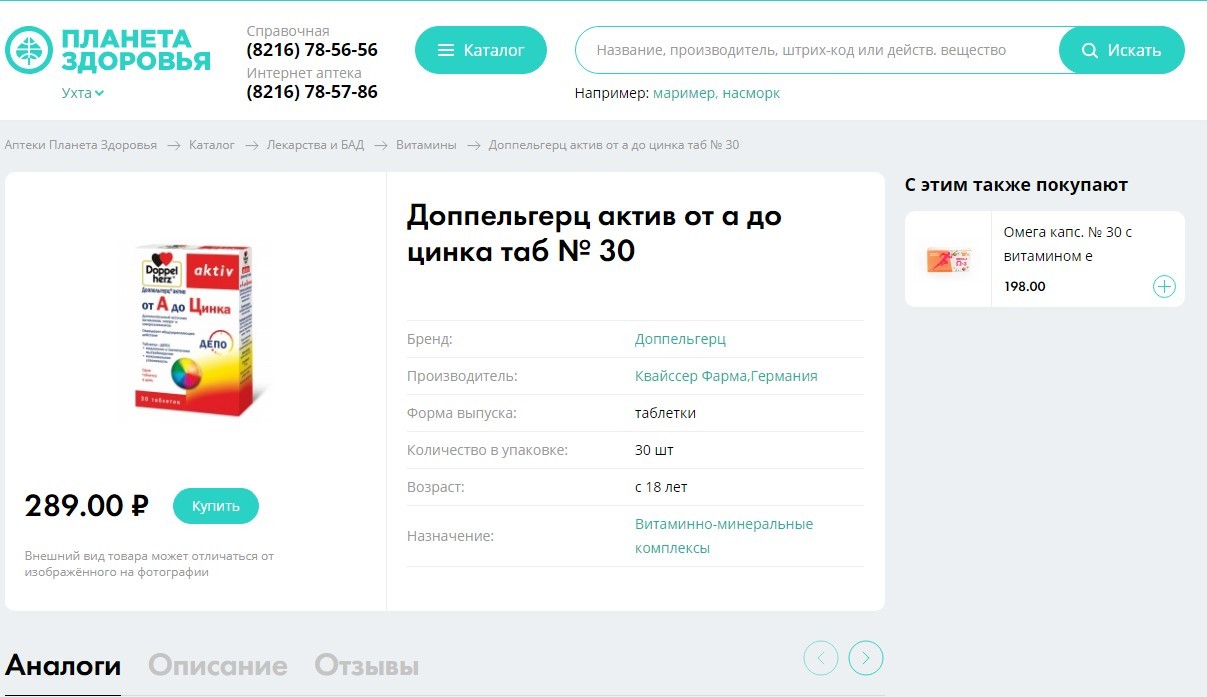
Task: Click the next arrow in analogs carousel
Action: (x=866, y=658)
